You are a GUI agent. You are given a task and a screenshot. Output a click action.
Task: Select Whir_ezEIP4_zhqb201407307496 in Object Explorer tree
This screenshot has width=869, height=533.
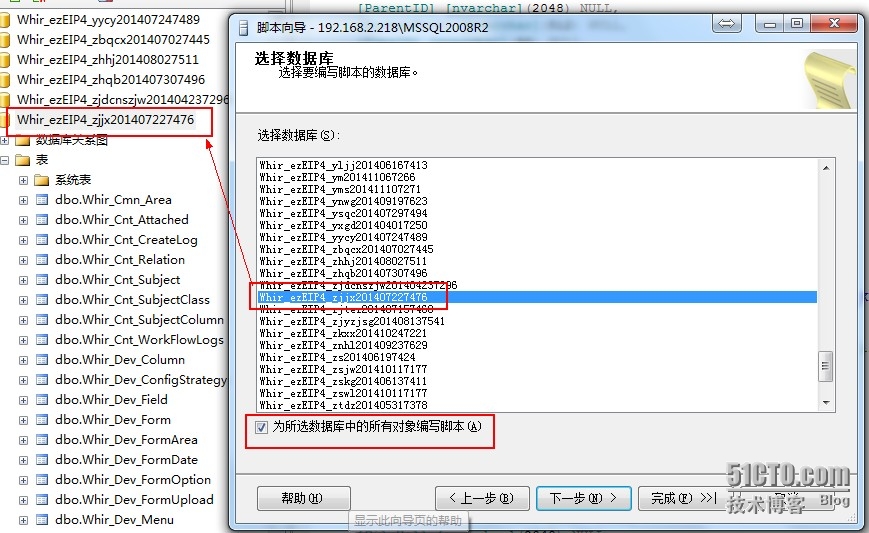111,80
